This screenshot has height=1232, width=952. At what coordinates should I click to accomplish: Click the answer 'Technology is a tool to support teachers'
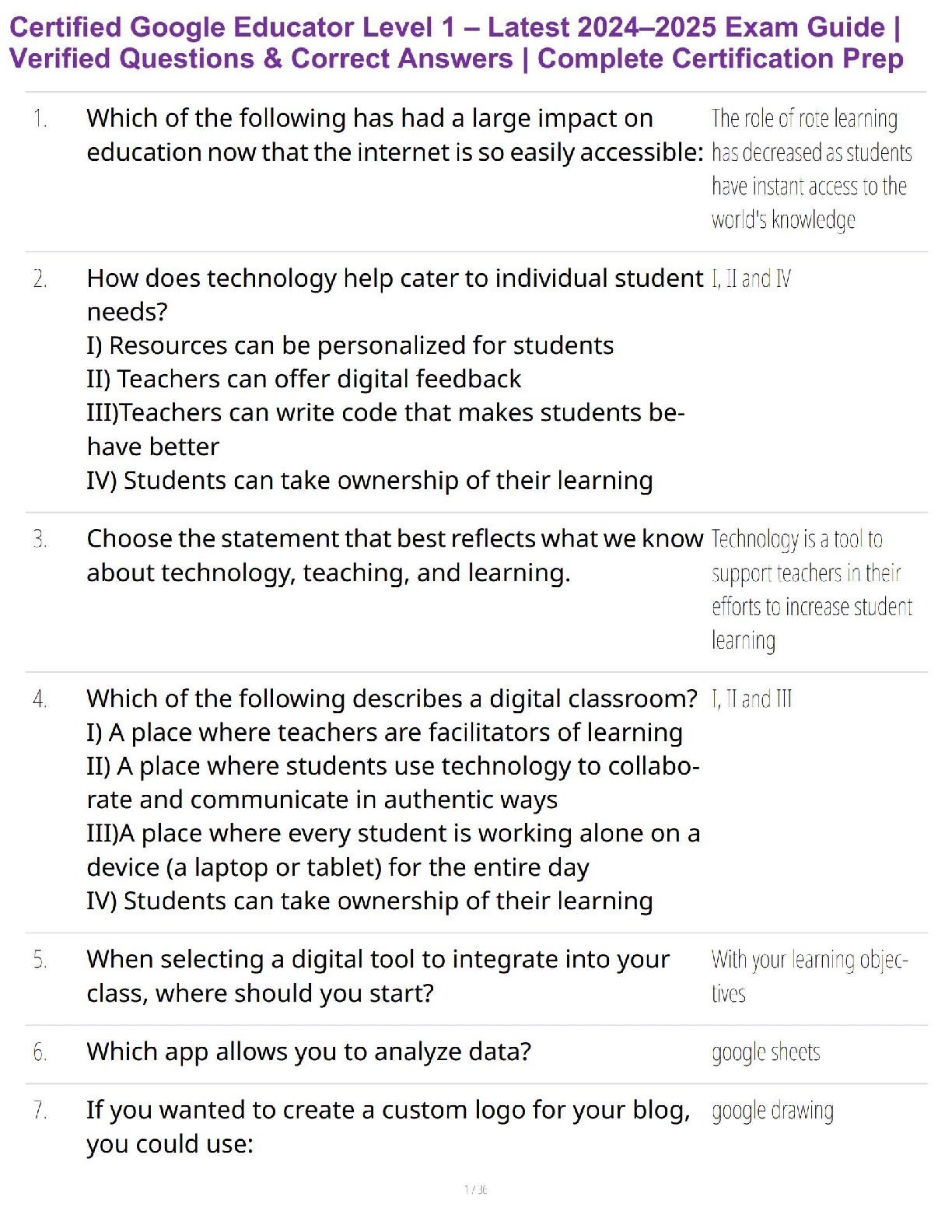coord(811,590)
